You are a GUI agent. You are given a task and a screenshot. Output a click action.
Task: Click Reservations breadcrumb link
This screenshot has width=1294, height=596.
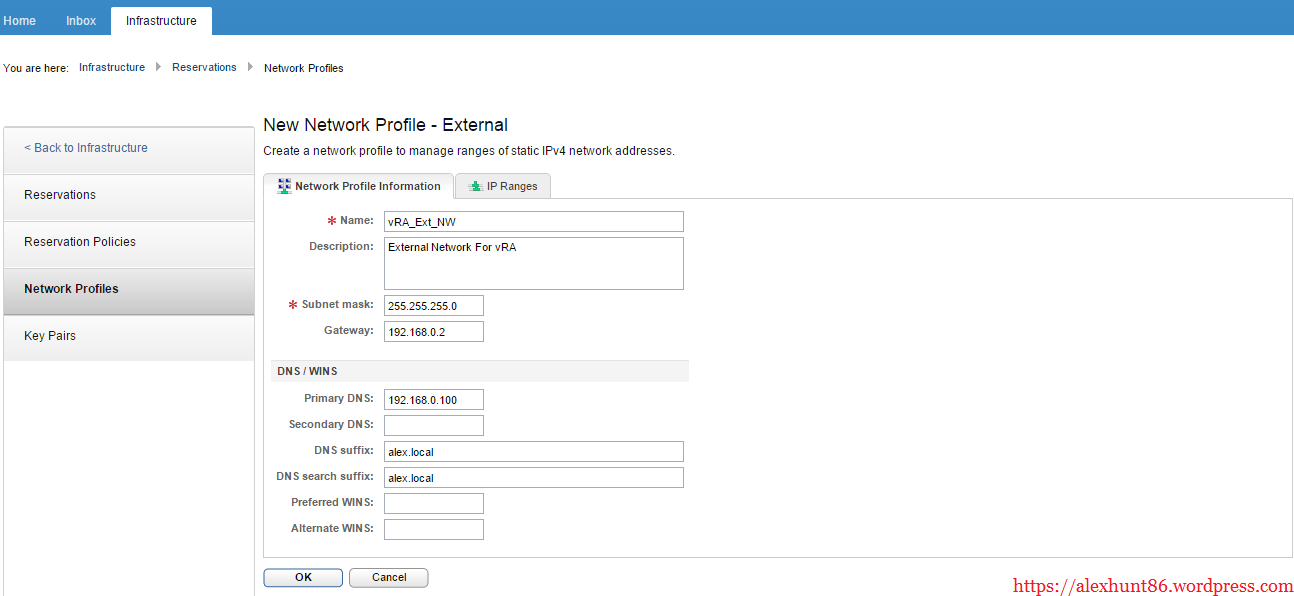204,67
